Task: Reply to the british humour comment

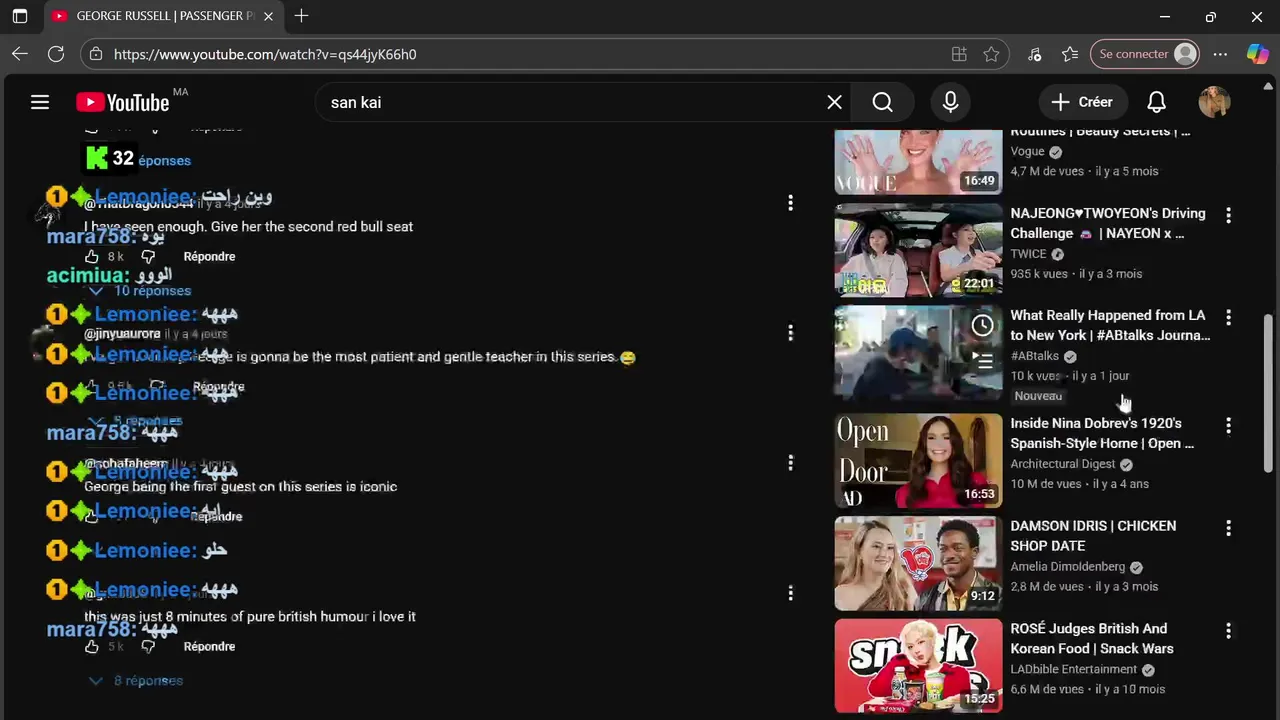Action: tap(209, 646)
